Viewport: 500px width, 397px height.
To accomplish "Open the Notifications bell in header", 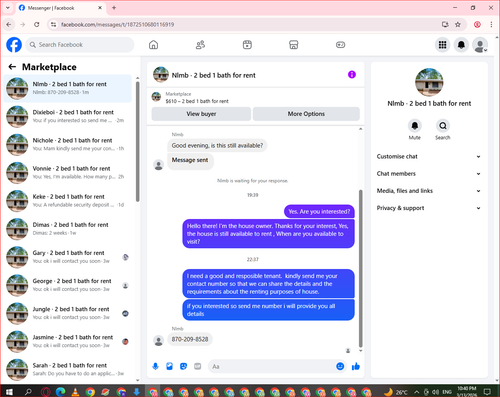I will point(461,45).
